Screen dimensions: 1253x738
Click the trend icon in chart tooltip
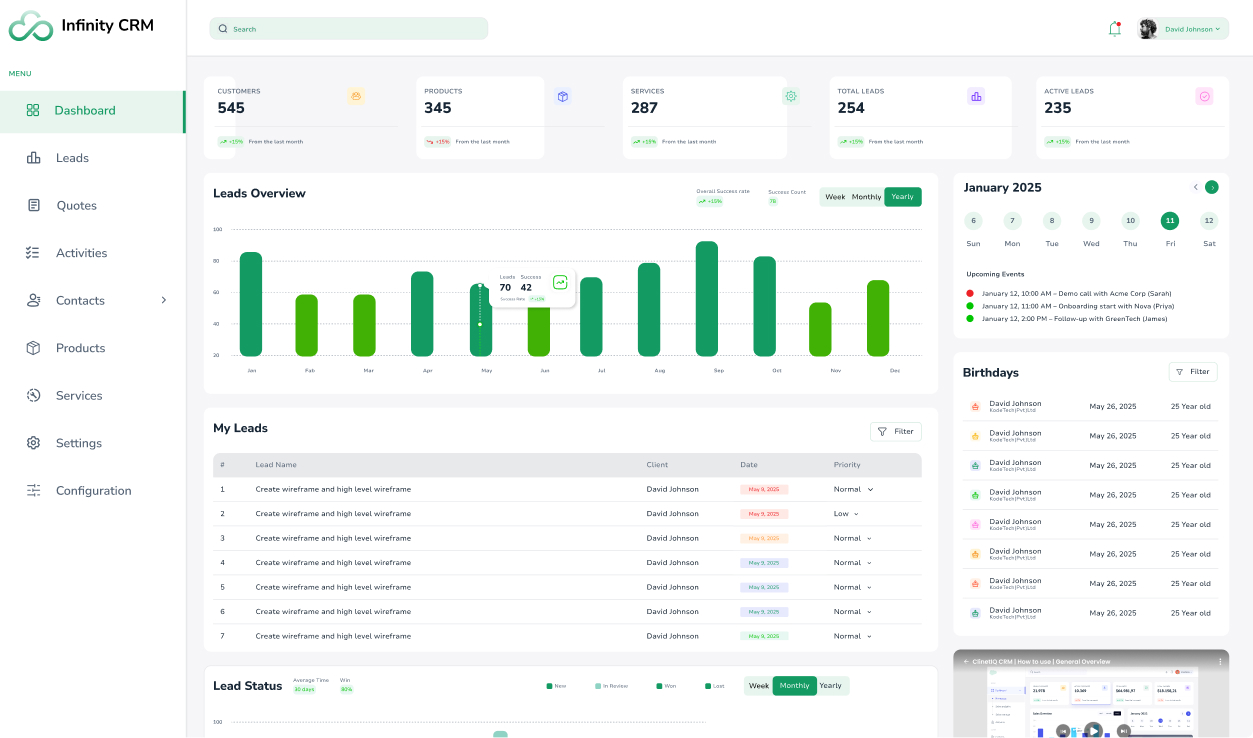point(560,282)
